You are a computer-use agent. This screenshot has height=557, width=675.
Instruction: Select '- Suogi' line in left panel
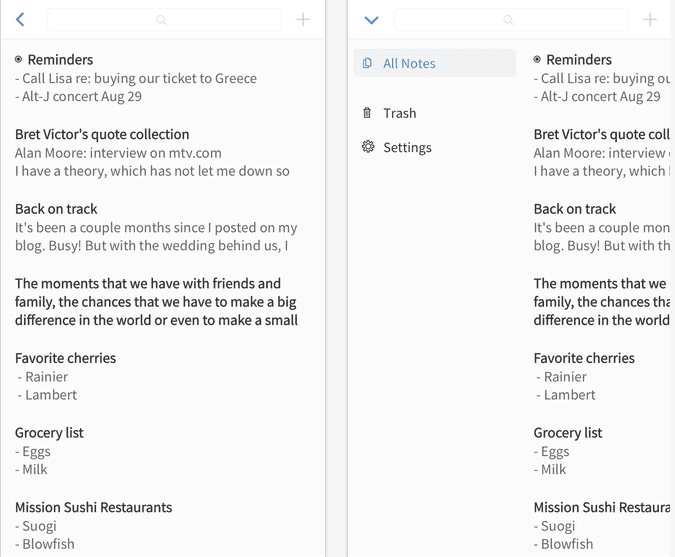pyautogui.click(x=36, y=526)
